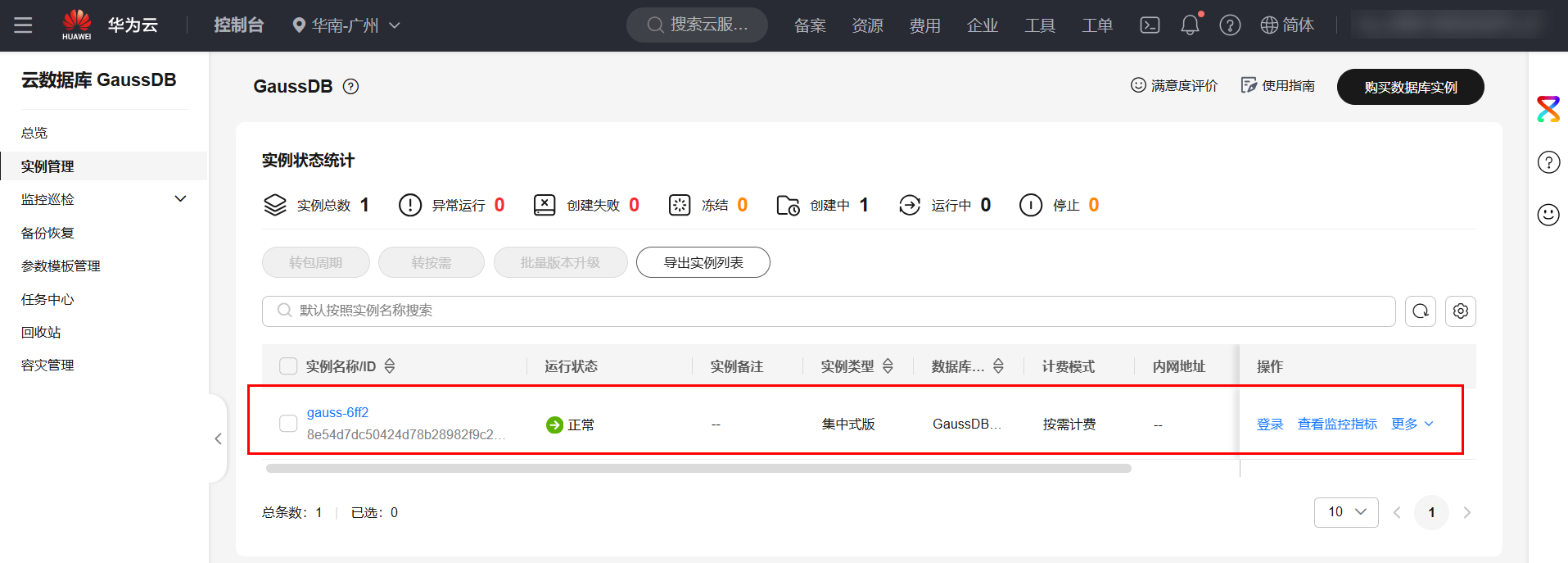This screenshot has height=563, width=1568.
Task: Click the abnormal running exclamation icon
Action: (410, 205)
